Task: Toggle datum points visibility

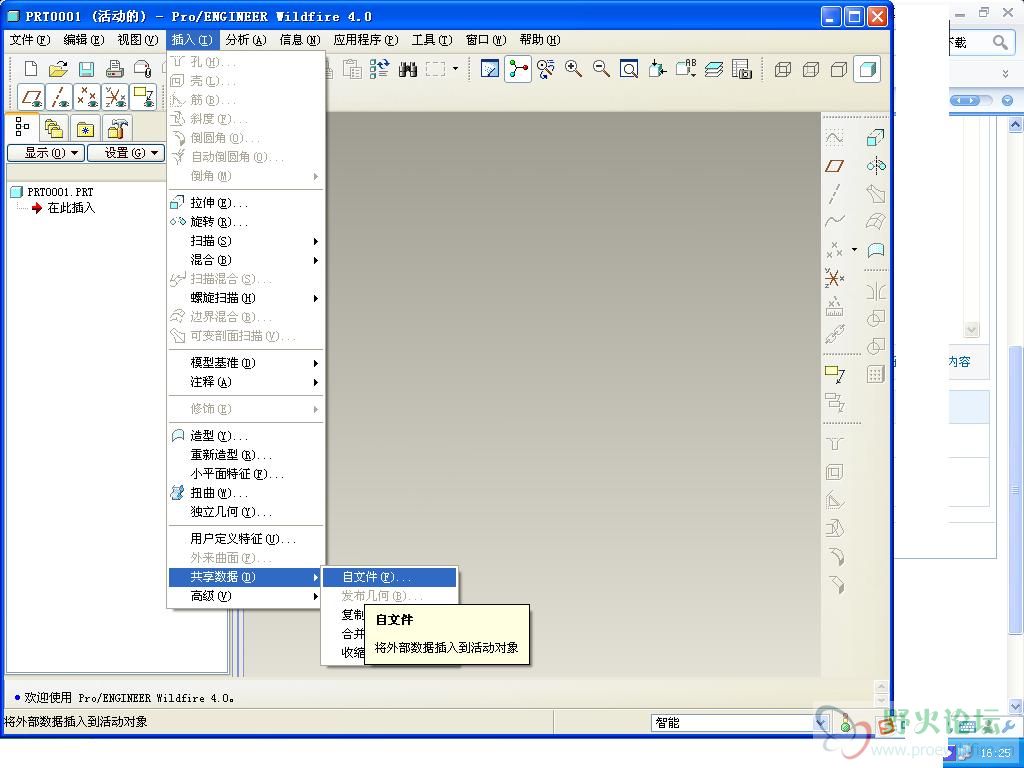Action: tap(87, 97)
